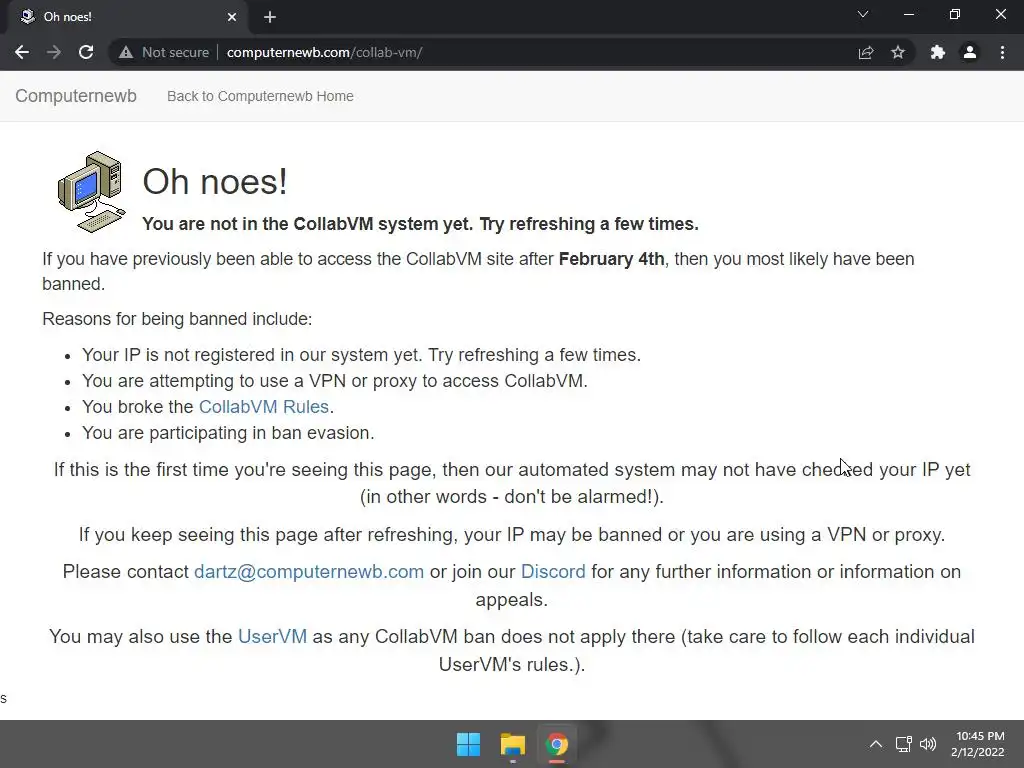Open Chrome's three-dot menu
Screen dimensions: 1024x768
(1002, 52)
